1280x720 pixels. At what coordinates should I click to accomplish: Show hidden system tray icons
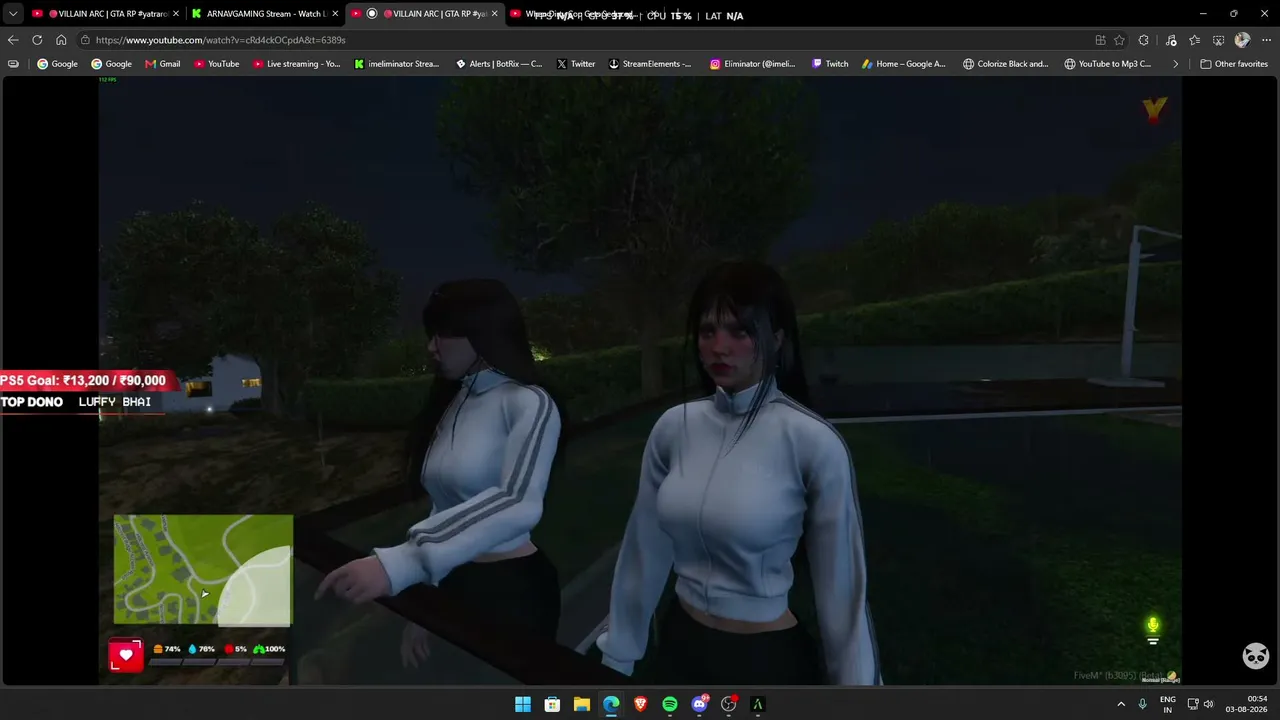(1120, 704)
